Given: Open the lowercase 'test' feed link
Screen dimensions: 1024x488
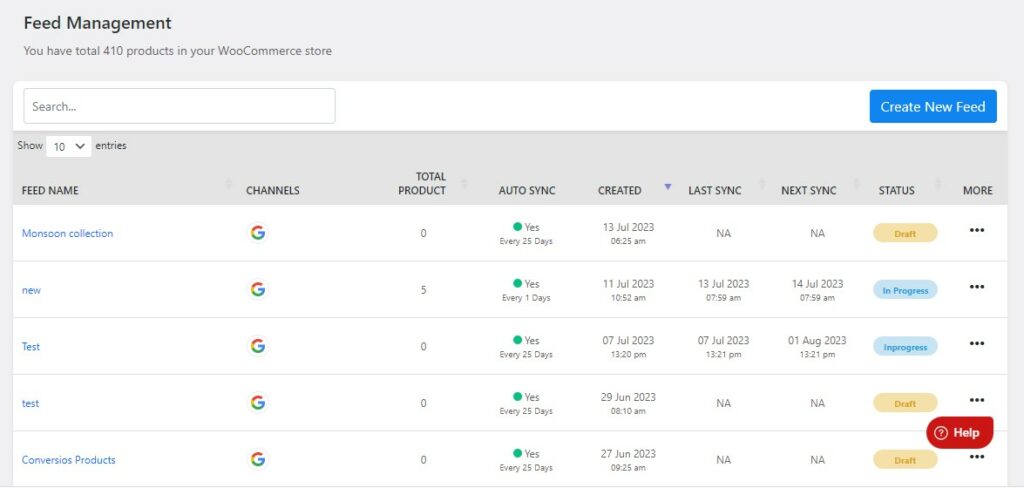Looking at the screenshot, I should click(x=31, y=404).
